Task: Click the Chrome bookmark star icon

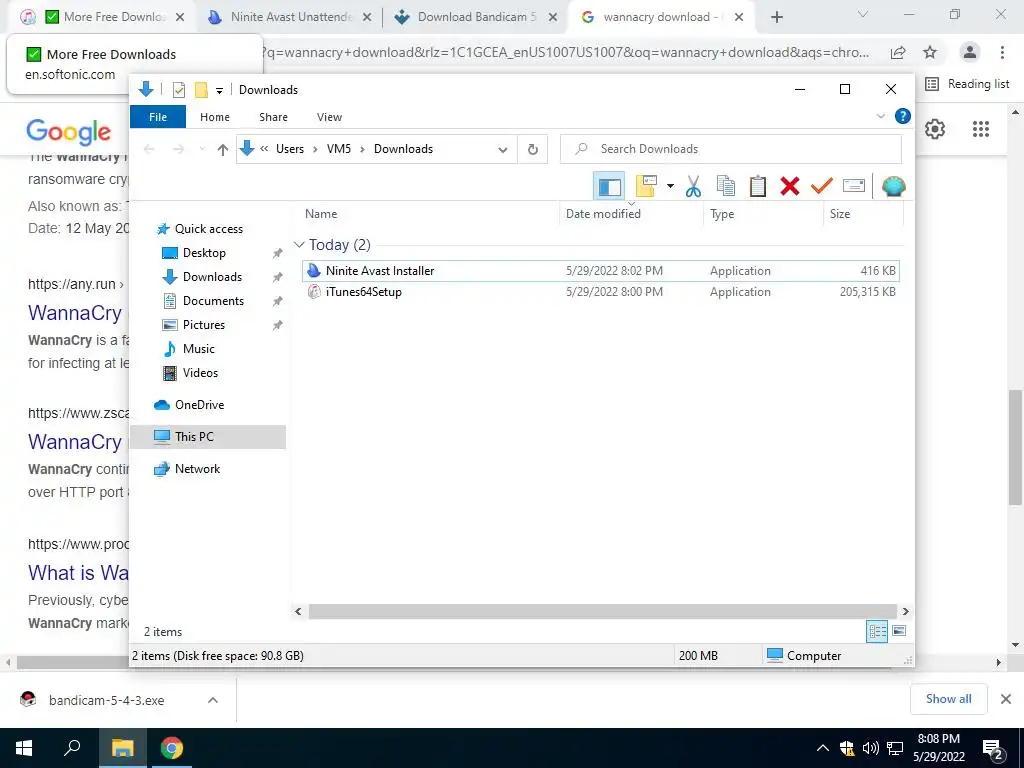Action: 931,53
